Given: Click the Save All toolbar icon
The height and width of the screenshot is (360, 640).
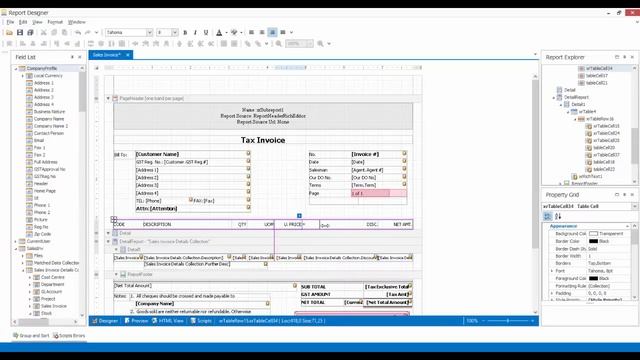Looking at the screenshot, I should [x=30, y=32].
